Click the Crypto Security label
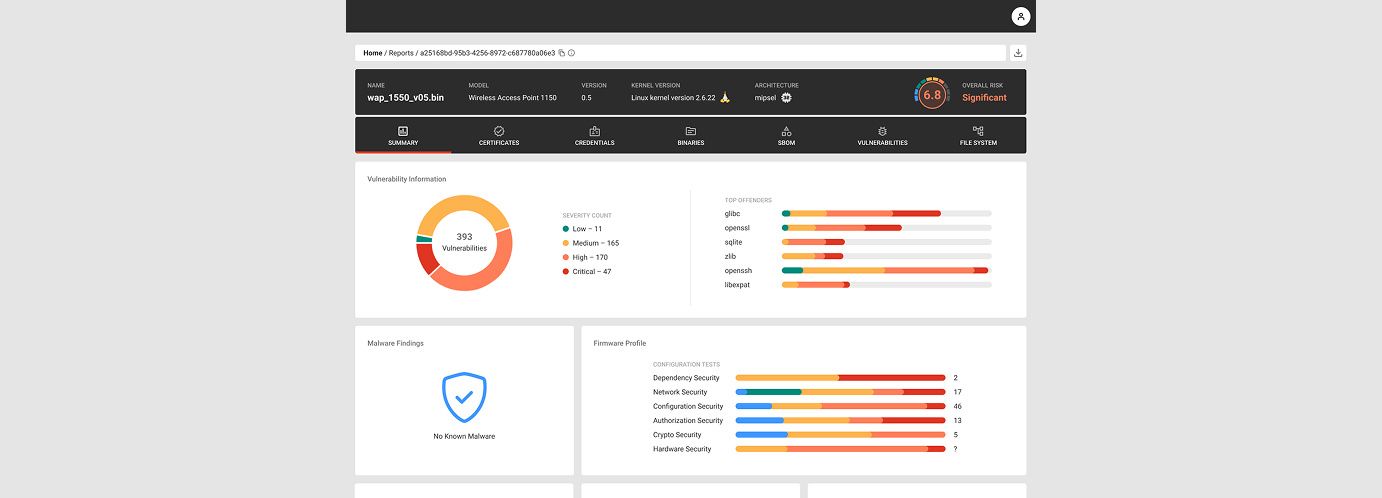Viewport: 1382px width, 498px height. pos(677,435)
